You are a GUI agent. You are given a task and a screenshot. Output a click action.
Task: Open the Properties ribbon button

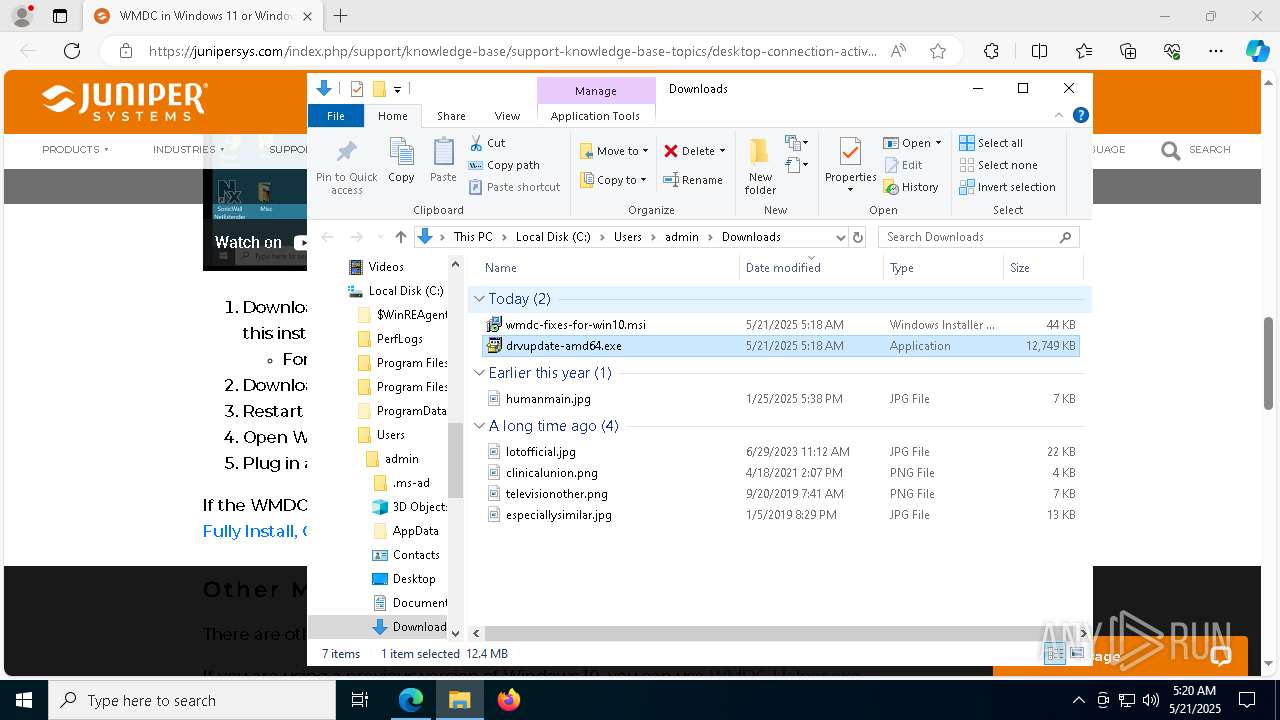pyautogui.click(x=850, y=166)
